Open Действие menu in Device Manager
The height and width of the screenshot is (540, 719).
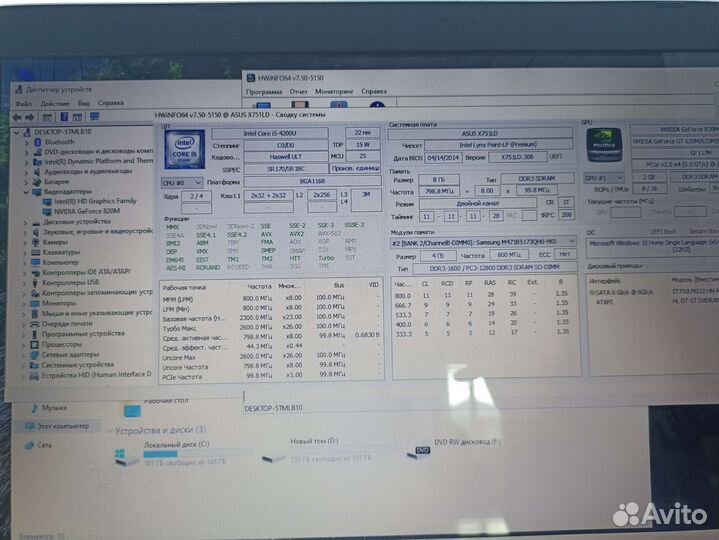[x=55, y=103]
